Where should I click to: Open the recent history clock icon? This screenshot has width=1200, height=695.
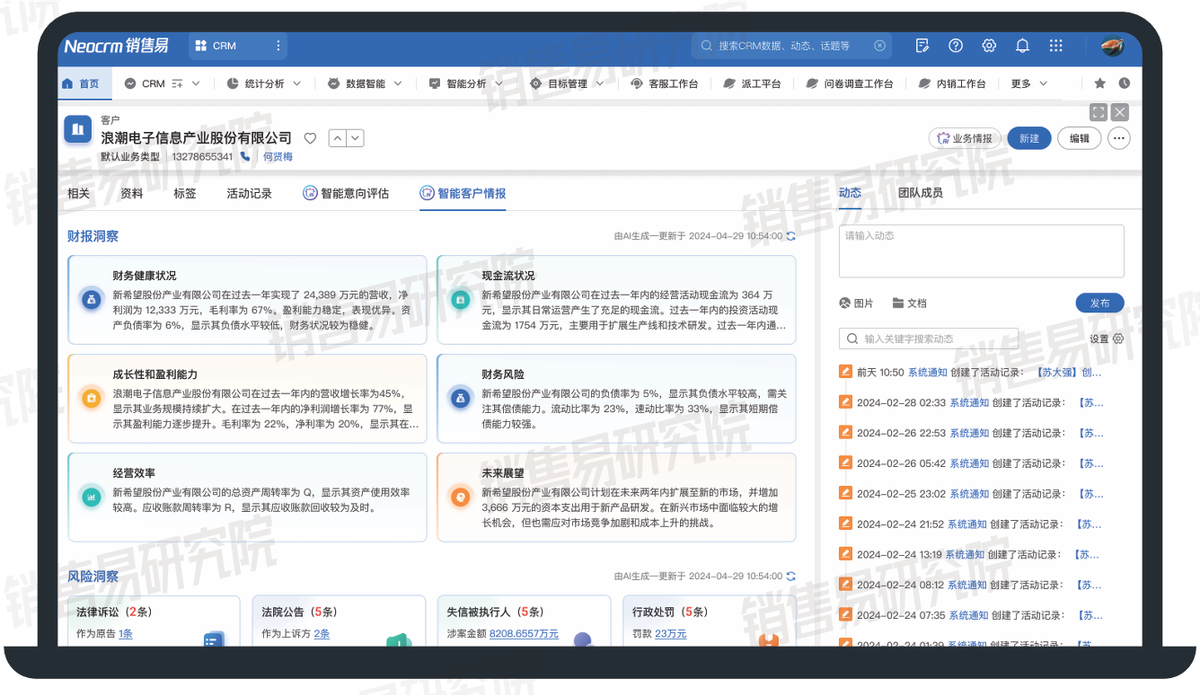[x=1124, y=84]
